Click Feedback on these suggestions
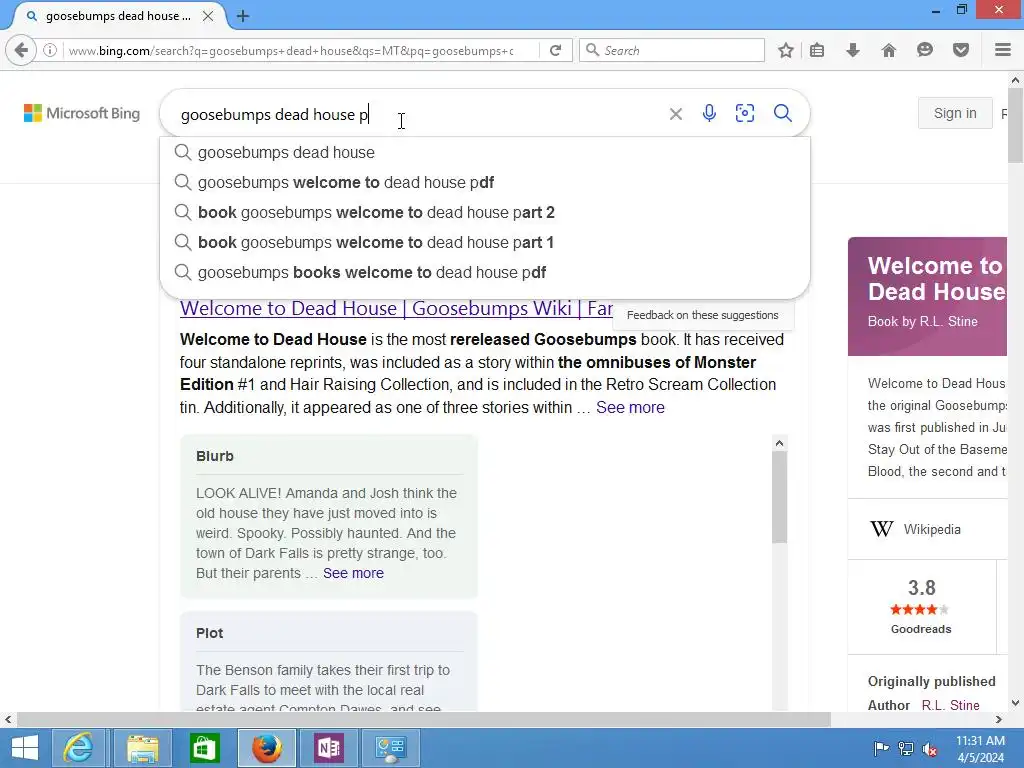The width and height of the screenshot is (1024, 768). point(703,315)
